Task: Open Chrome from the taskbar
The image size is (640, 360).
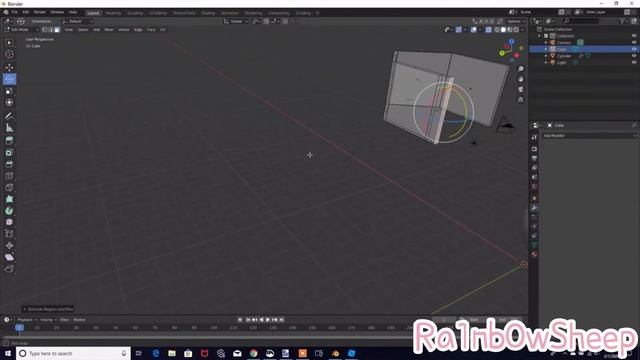Action: (x=253, y=353)
